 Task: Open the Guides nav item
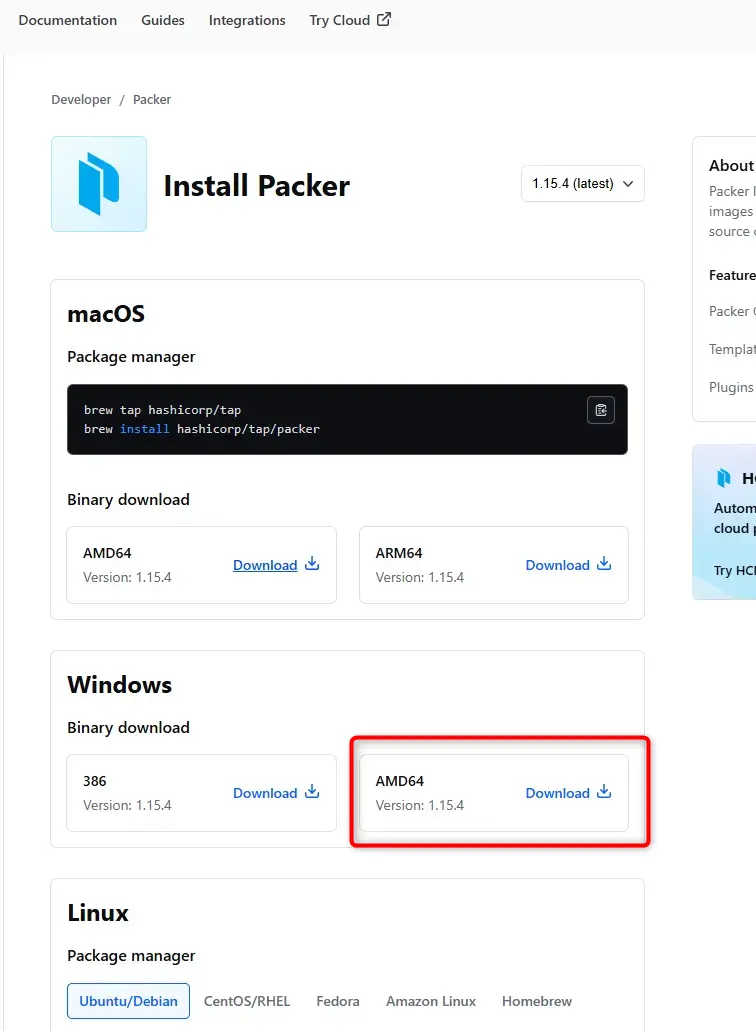163,20
